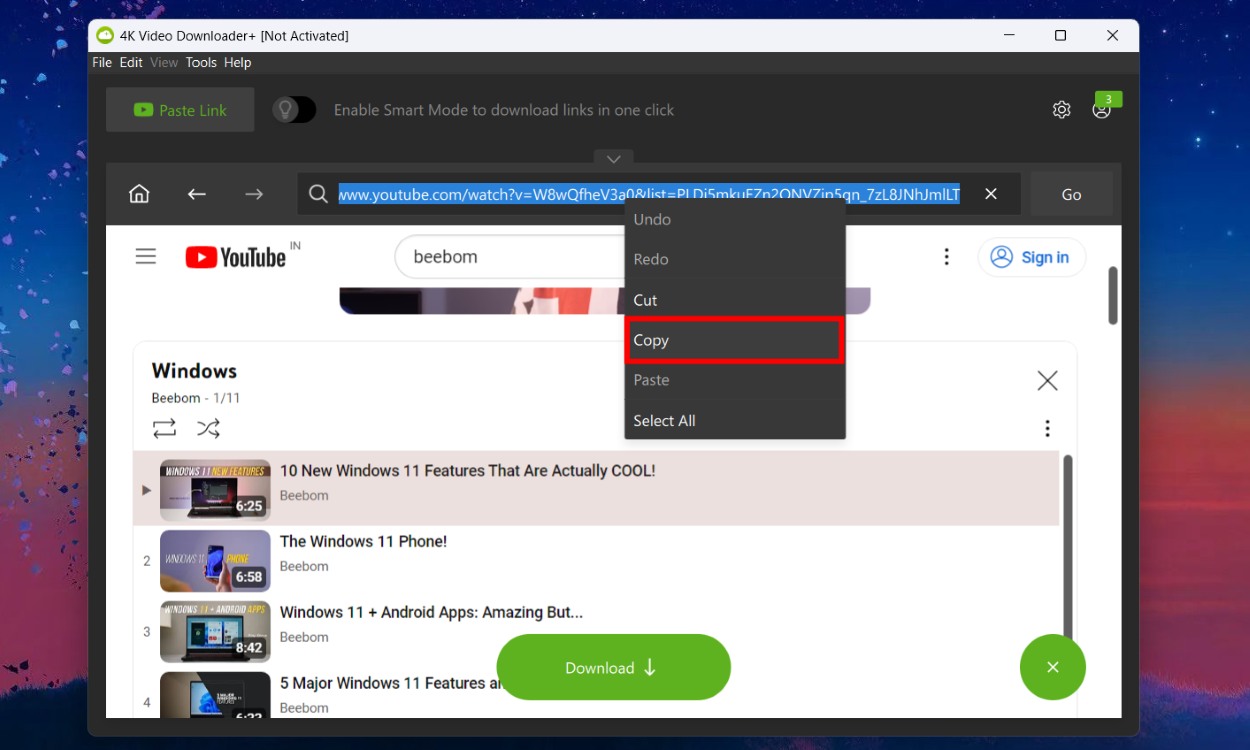Open the settings gear in 4K Video Downloader
This screenshot has width=1250, height=750.
[x=1061, y=109]
